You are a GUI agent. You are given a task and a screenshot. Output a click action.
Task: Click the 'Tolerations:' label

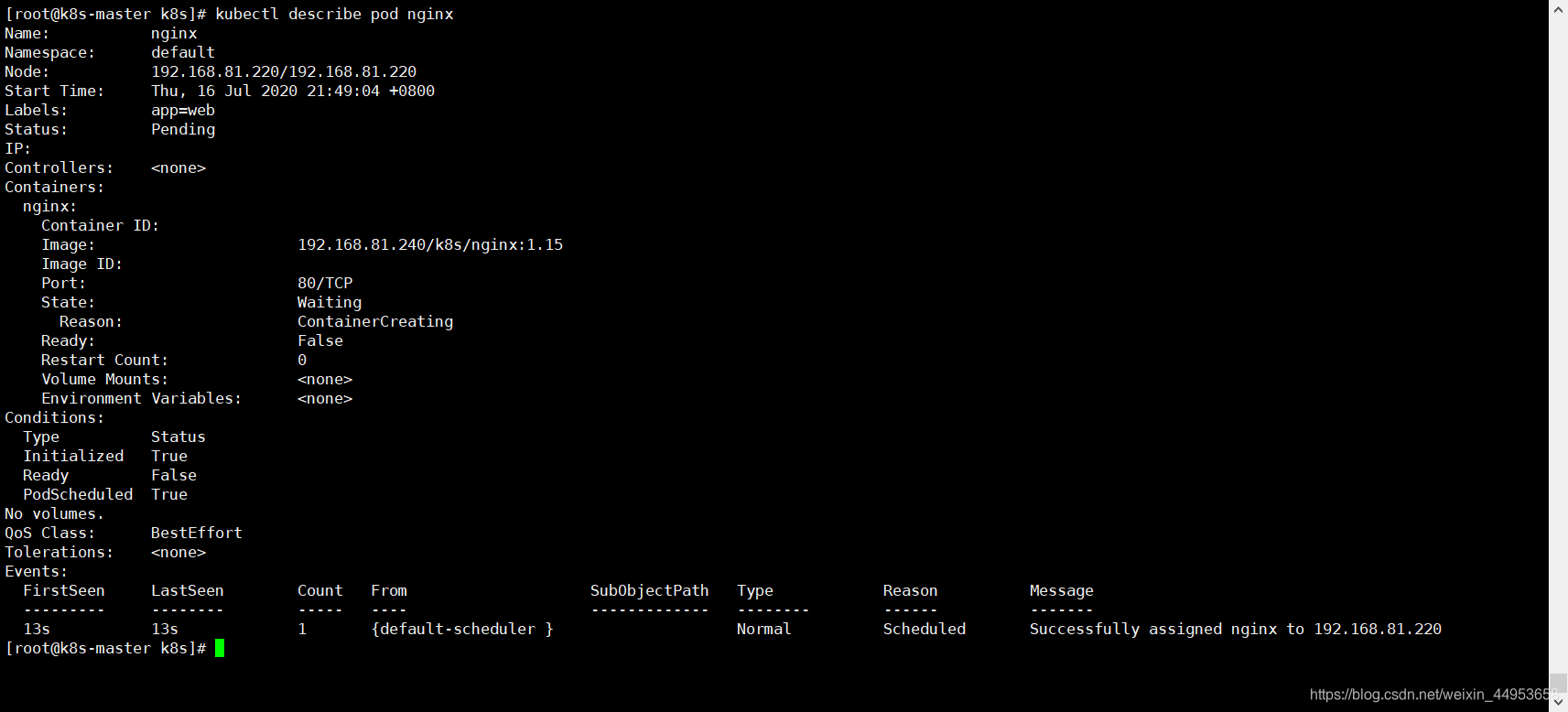coord(59,552)
